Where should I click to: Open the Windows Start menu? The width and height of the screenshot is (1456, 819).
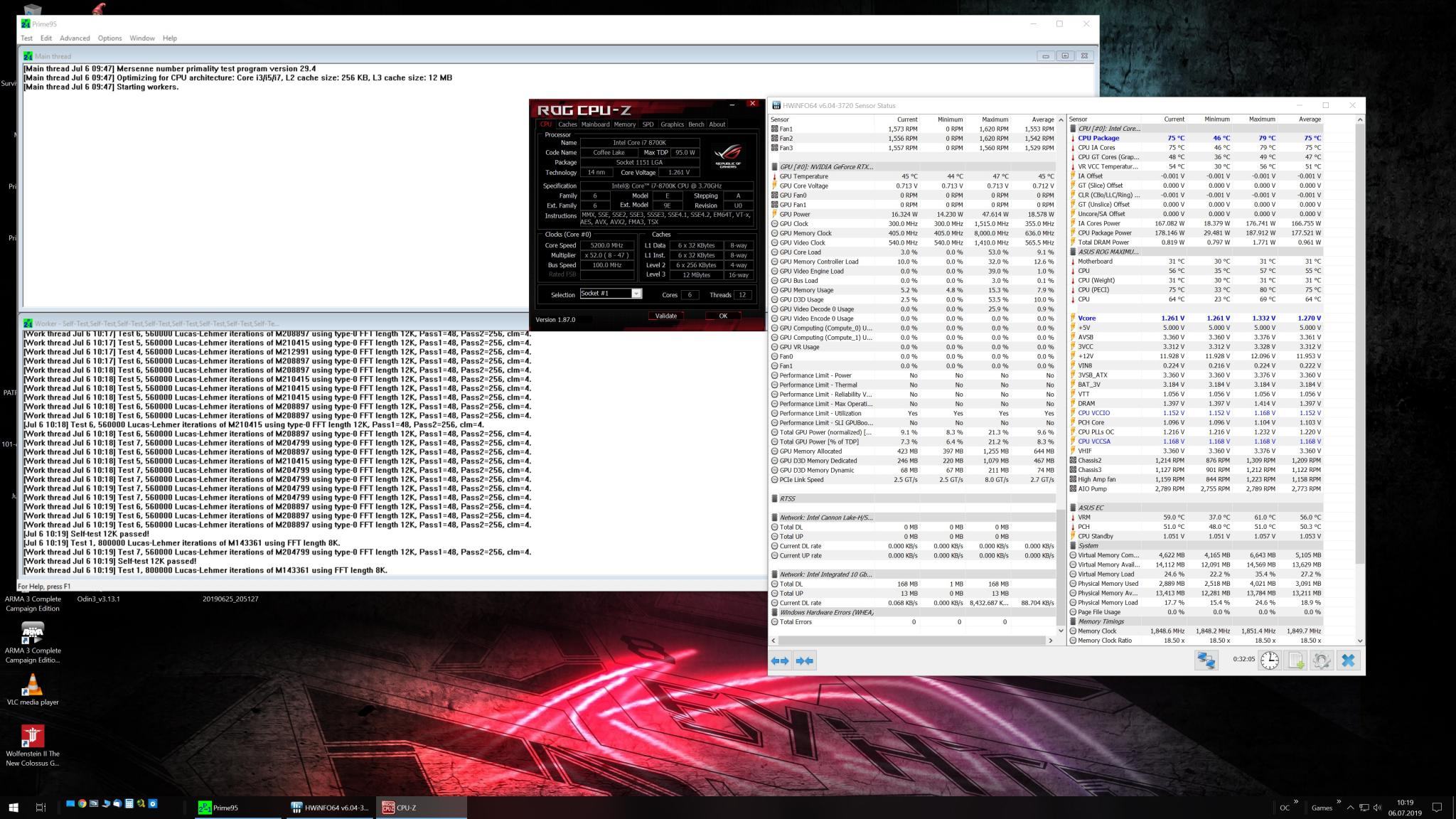13,807
